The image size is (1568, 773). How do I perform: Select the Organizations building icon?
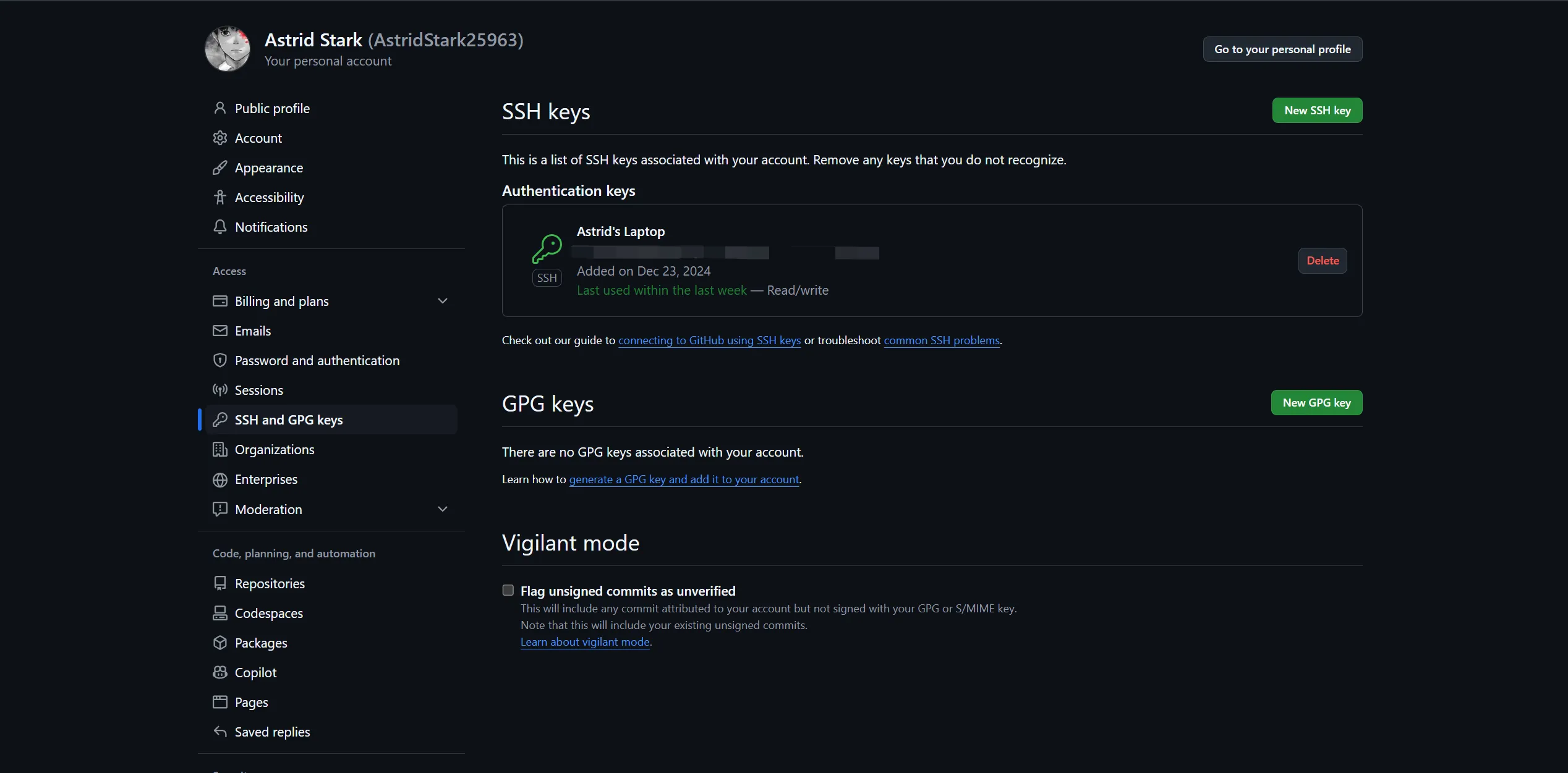[x=221, y=449]
